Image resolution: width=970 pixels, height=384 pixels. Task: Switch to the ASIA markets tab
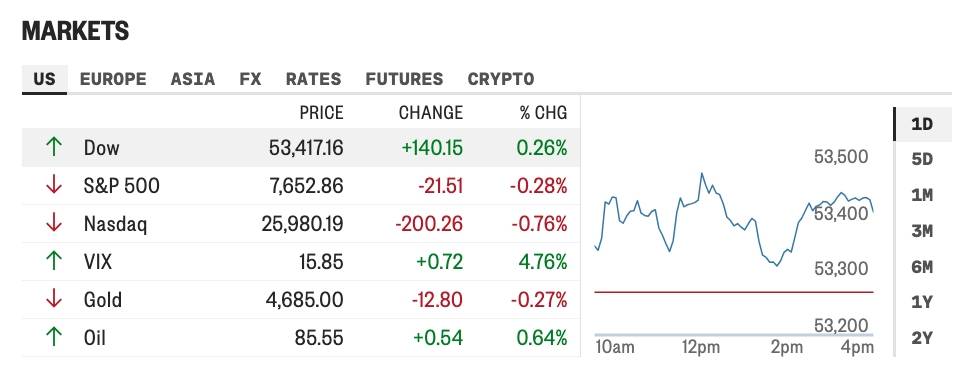pos(193,79)
